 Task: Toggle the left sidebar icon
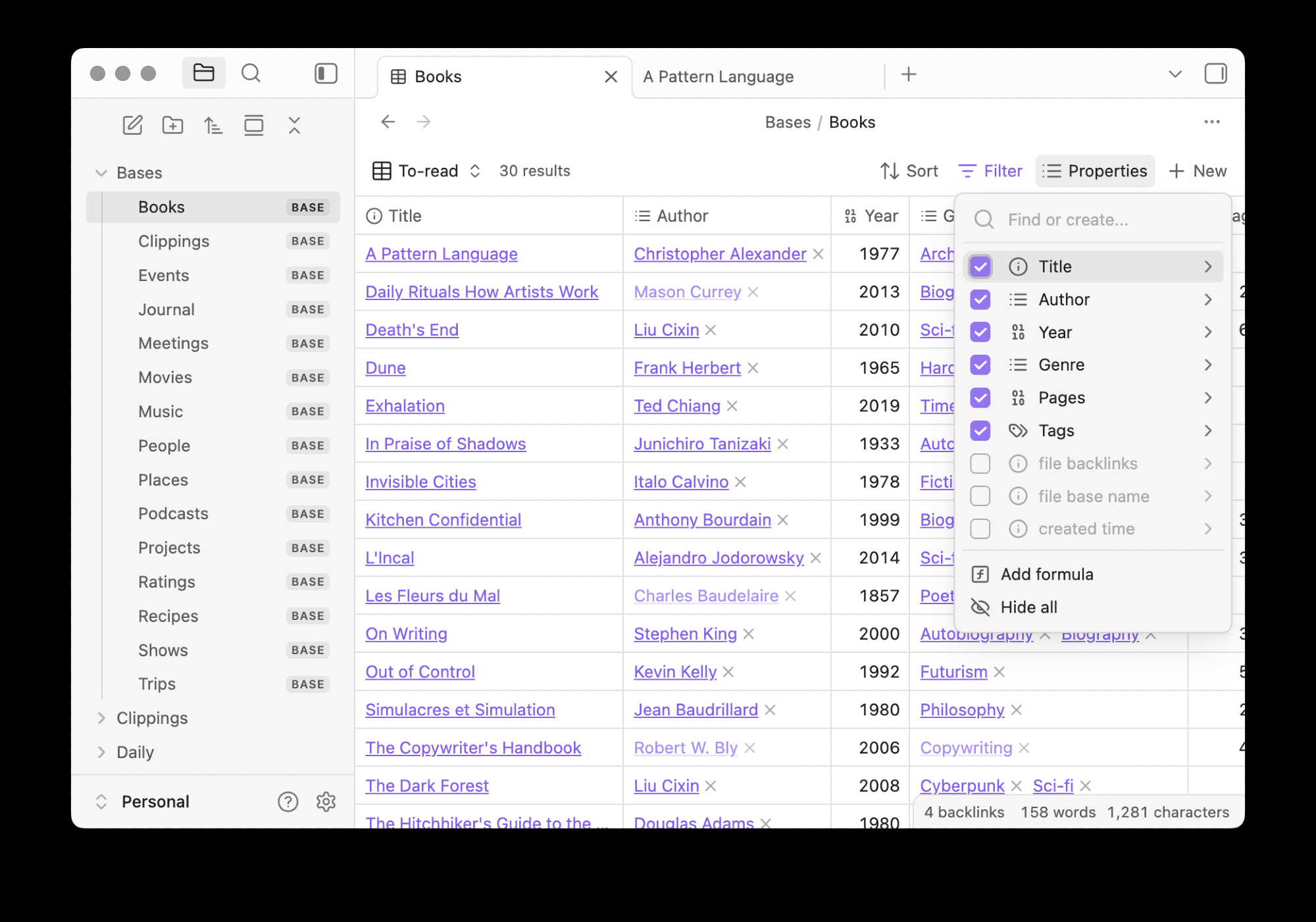(326, 73)
